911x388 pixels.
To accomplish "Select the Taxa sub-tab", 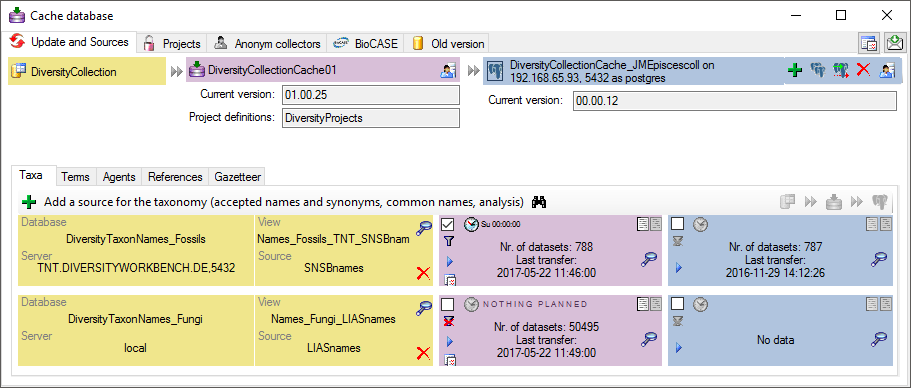I will pyautogui.click(x=34, y=175).
